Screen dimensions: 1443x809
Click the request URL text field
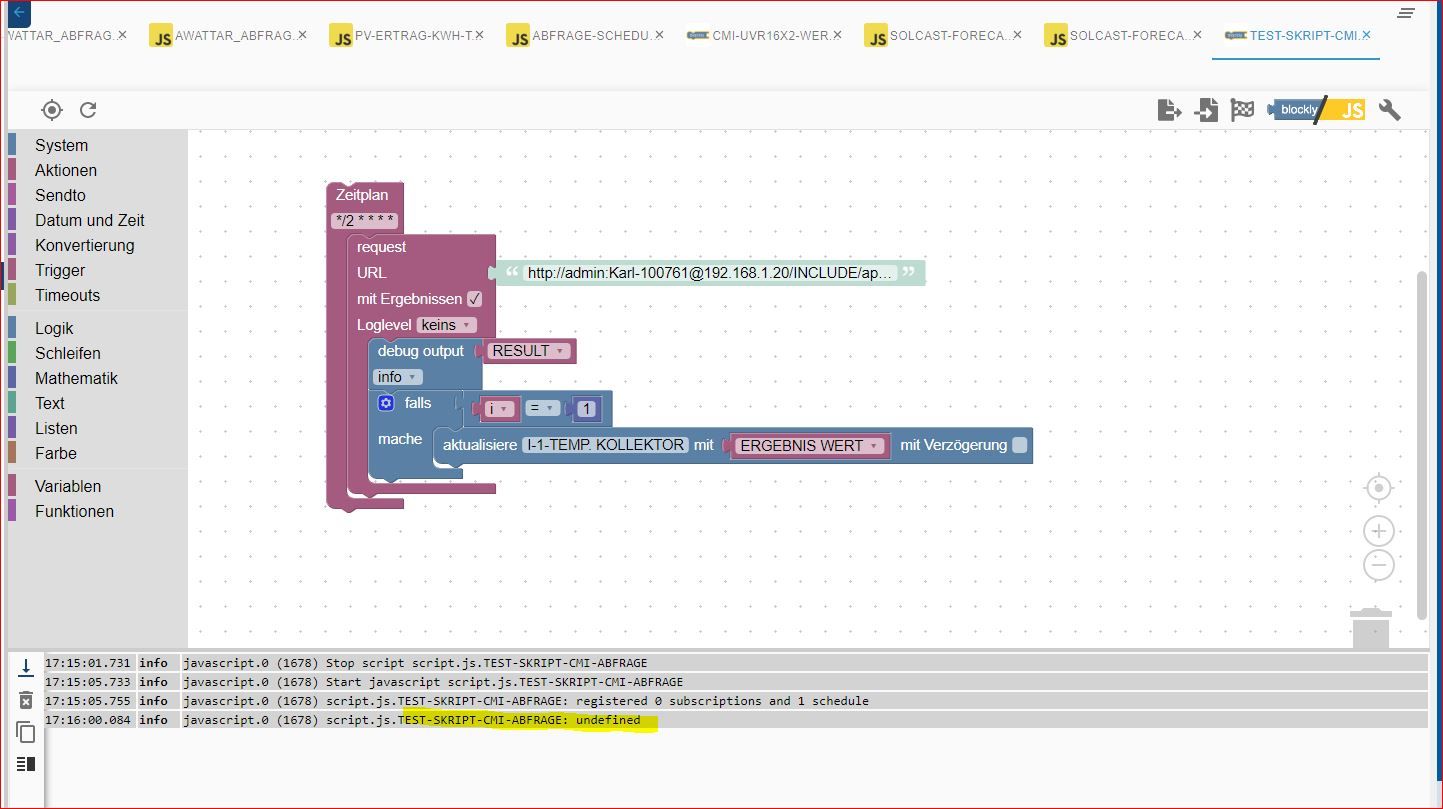click(710, 273)
